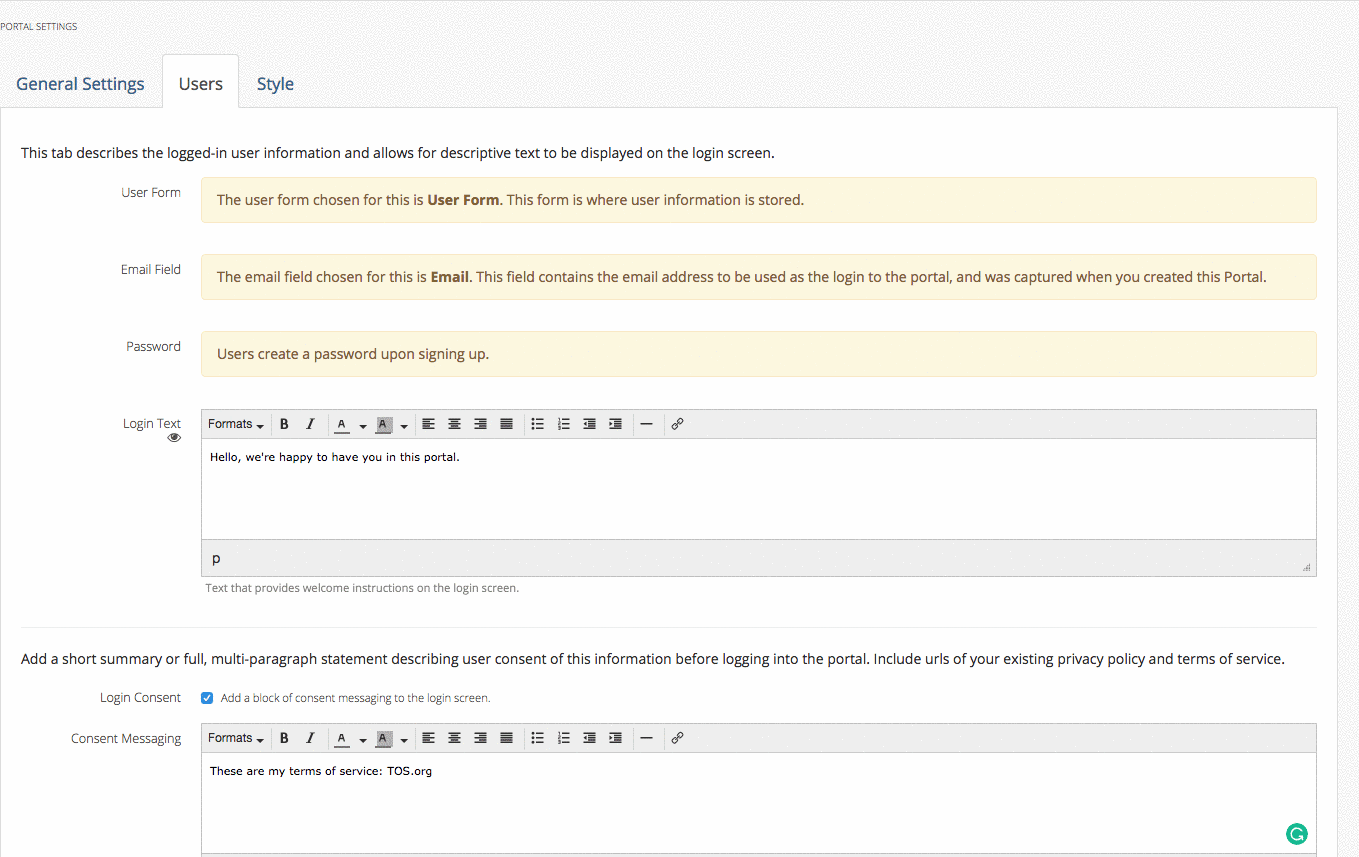The image size is (1359, 857).
Task: Open the Formats dropdown in Login Text toolbar
Action: click(x=235, y=423)
